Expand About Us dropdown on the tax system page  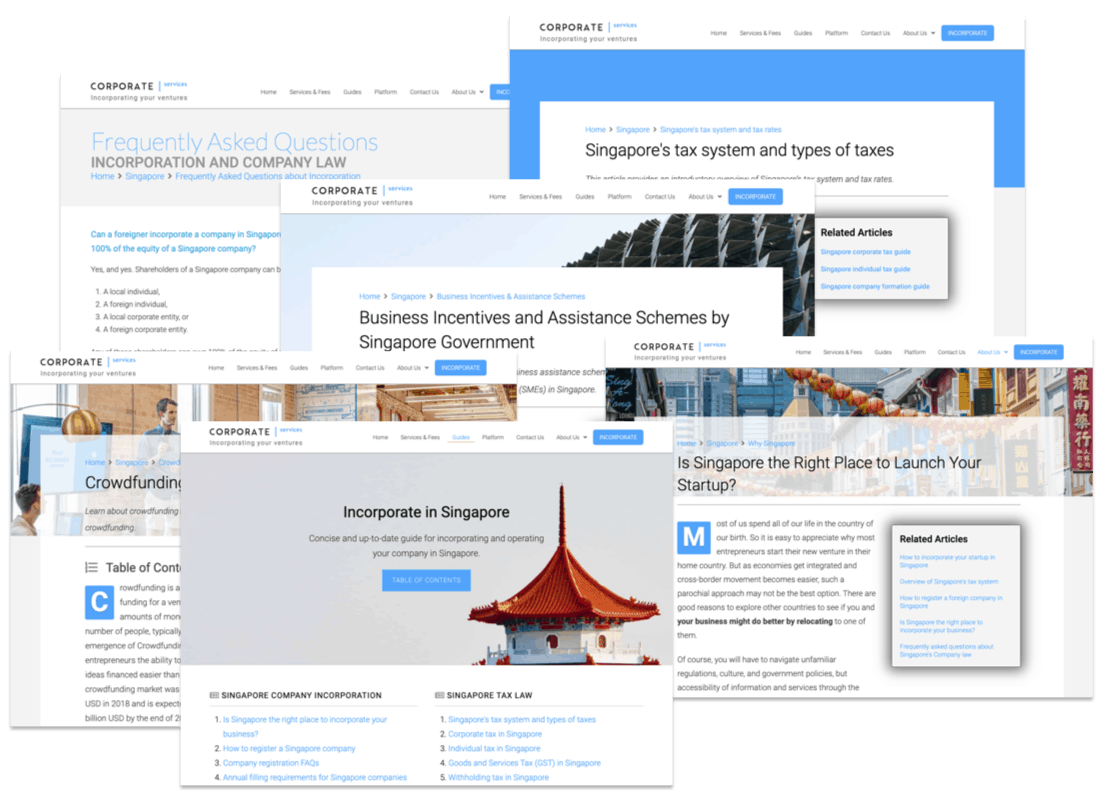tap(919, 33)
